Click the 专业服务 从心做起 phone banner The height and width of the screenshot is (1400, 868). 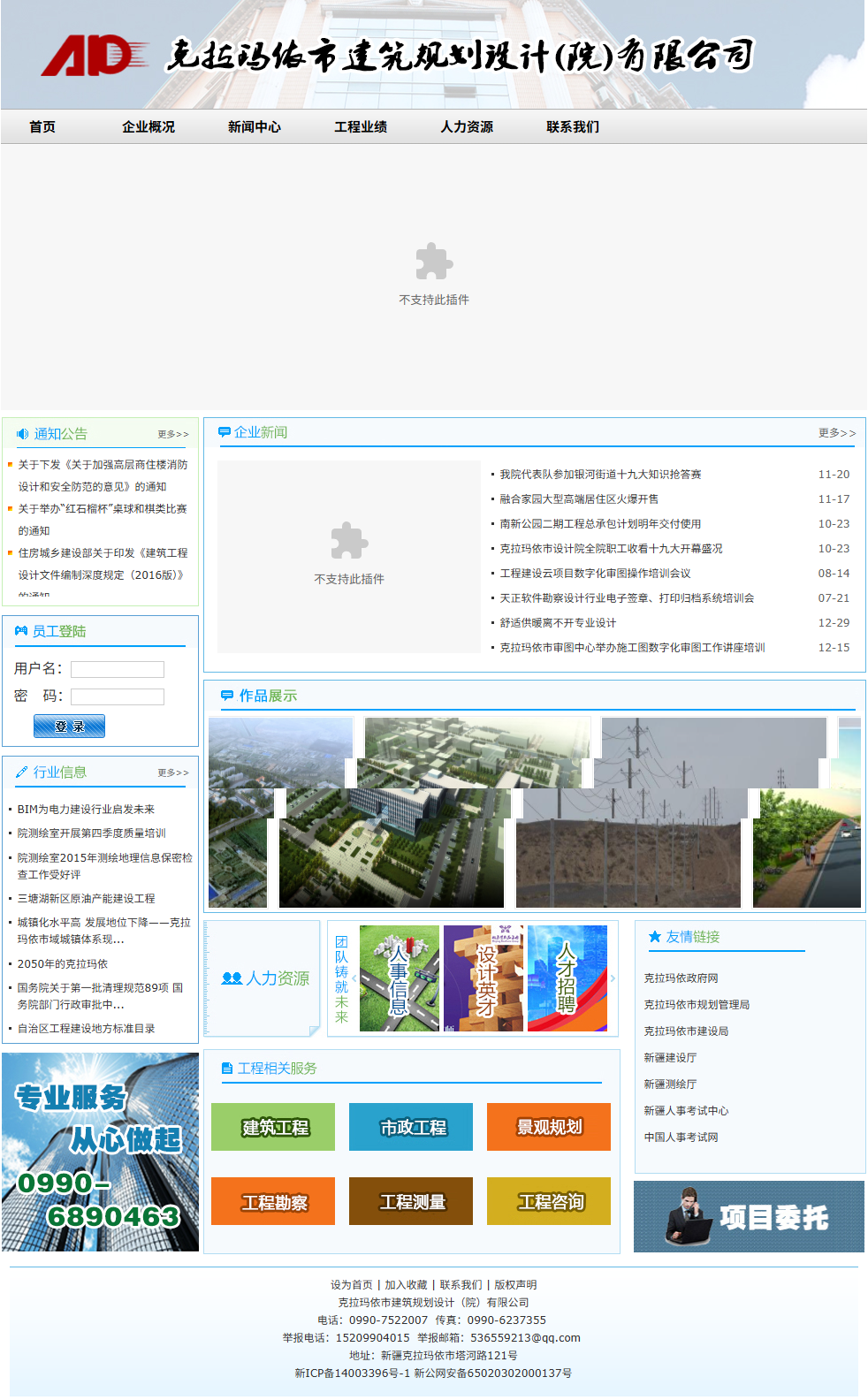100,1152
